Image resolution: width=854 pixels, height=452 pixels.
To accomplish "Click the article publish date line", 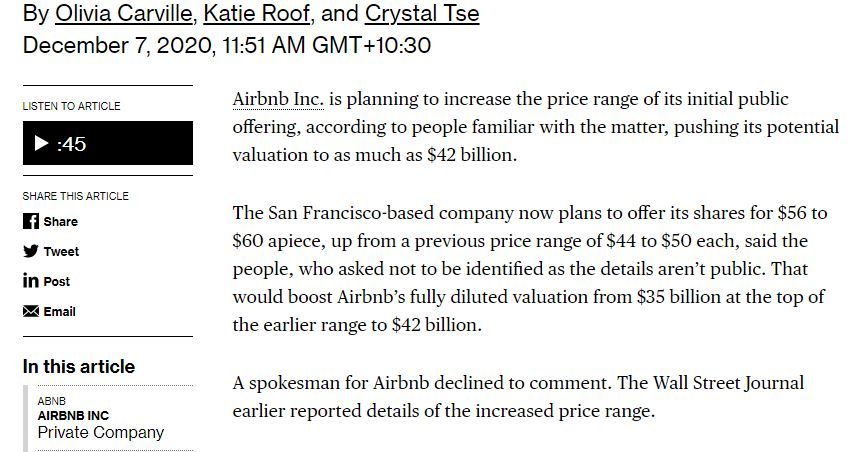I will 226,45.
